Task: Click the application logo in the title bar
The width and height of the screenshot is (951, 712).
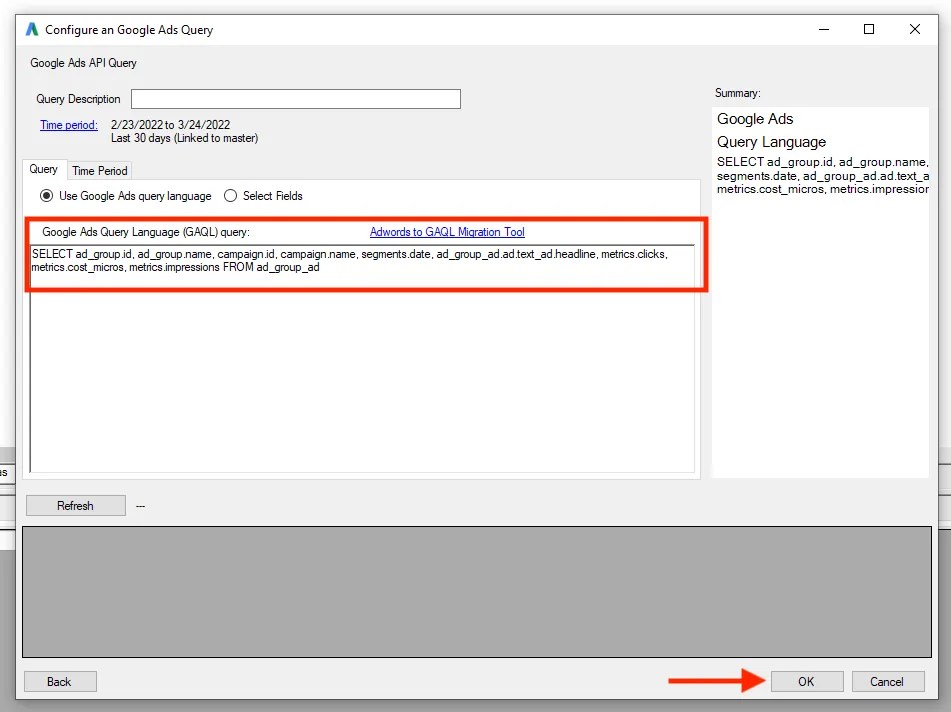Action: pos(31,29)
